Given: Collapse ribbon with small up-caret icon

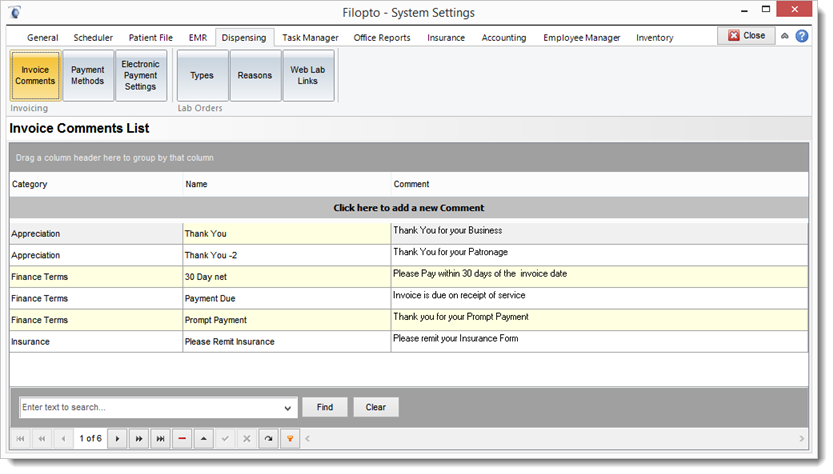Looking at the screenshot, I should point(785,36).
